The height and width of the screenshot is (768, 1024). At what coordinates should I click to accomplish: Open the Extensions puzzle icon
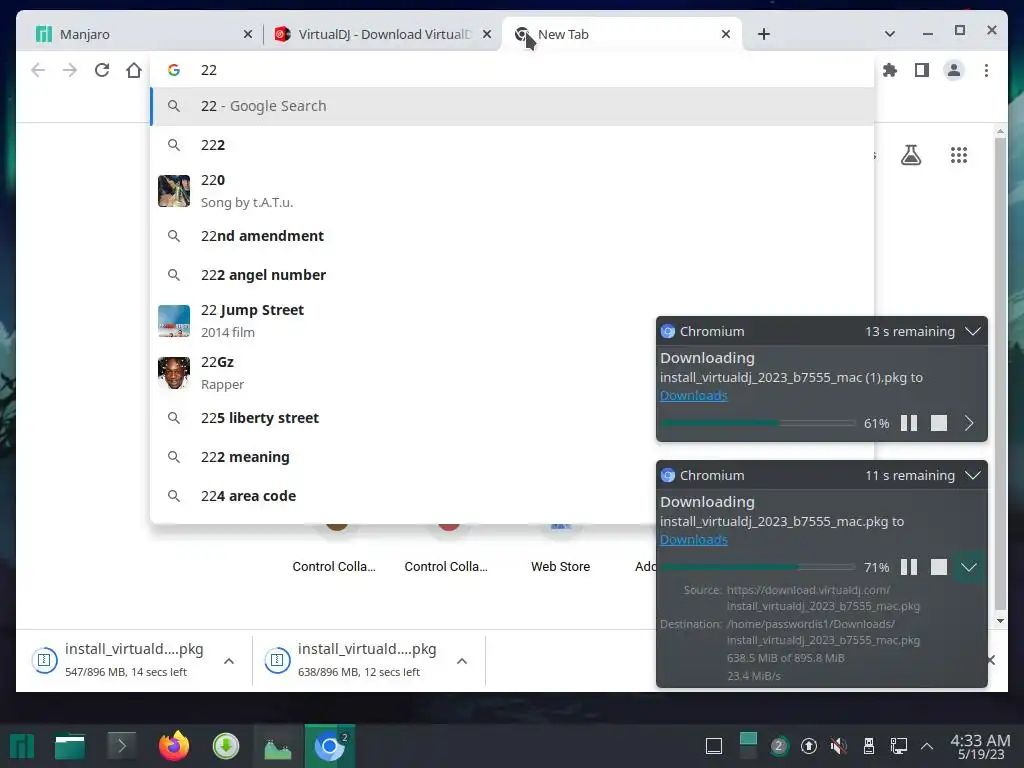pyautogui.click(x=889, y=70)
